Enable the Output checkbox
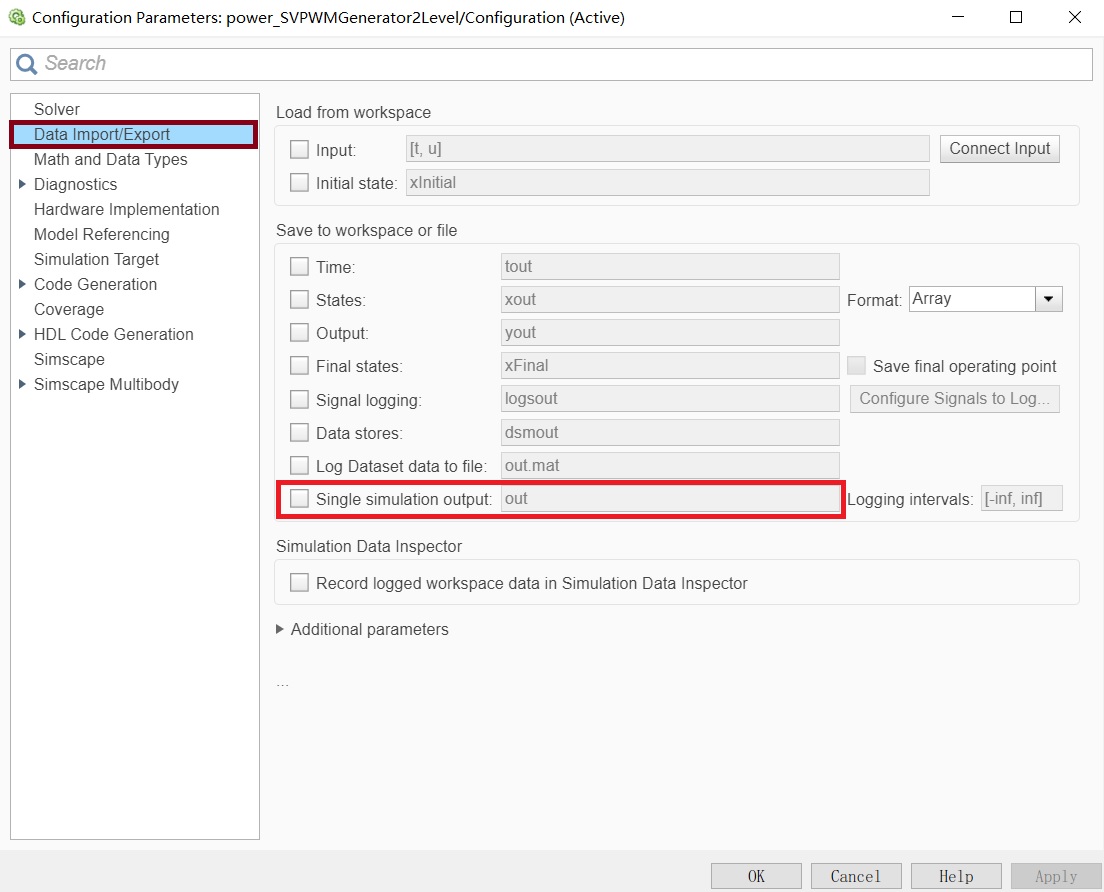The height and width of the screenshot is (892, 1104). [299, 332]
